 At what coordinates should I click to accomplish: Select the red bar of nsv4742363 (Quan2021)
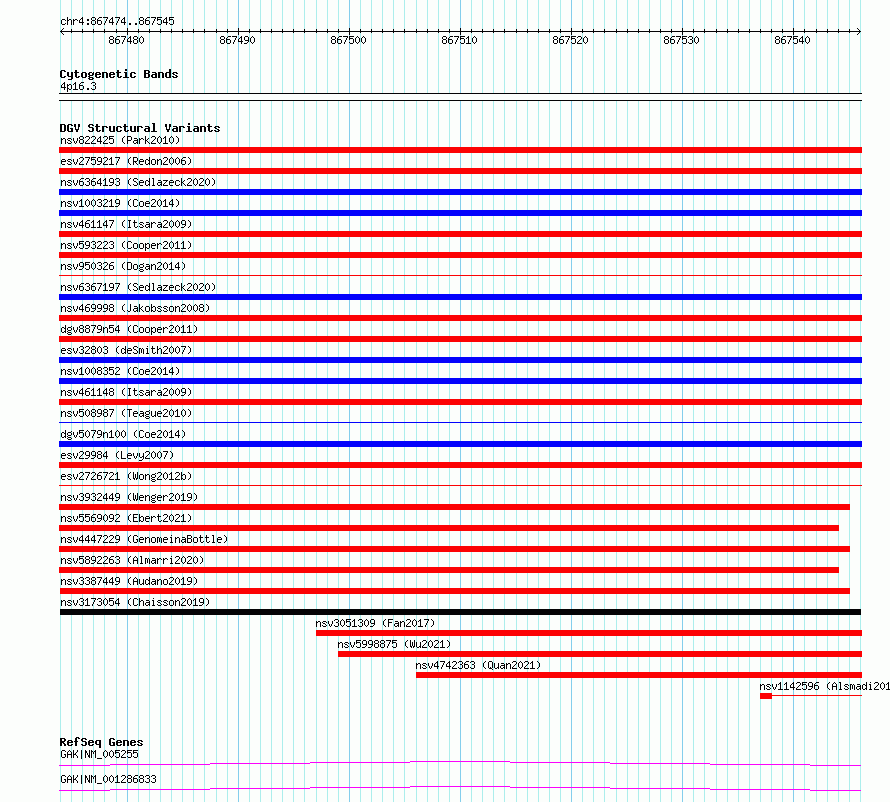[639, 675]
